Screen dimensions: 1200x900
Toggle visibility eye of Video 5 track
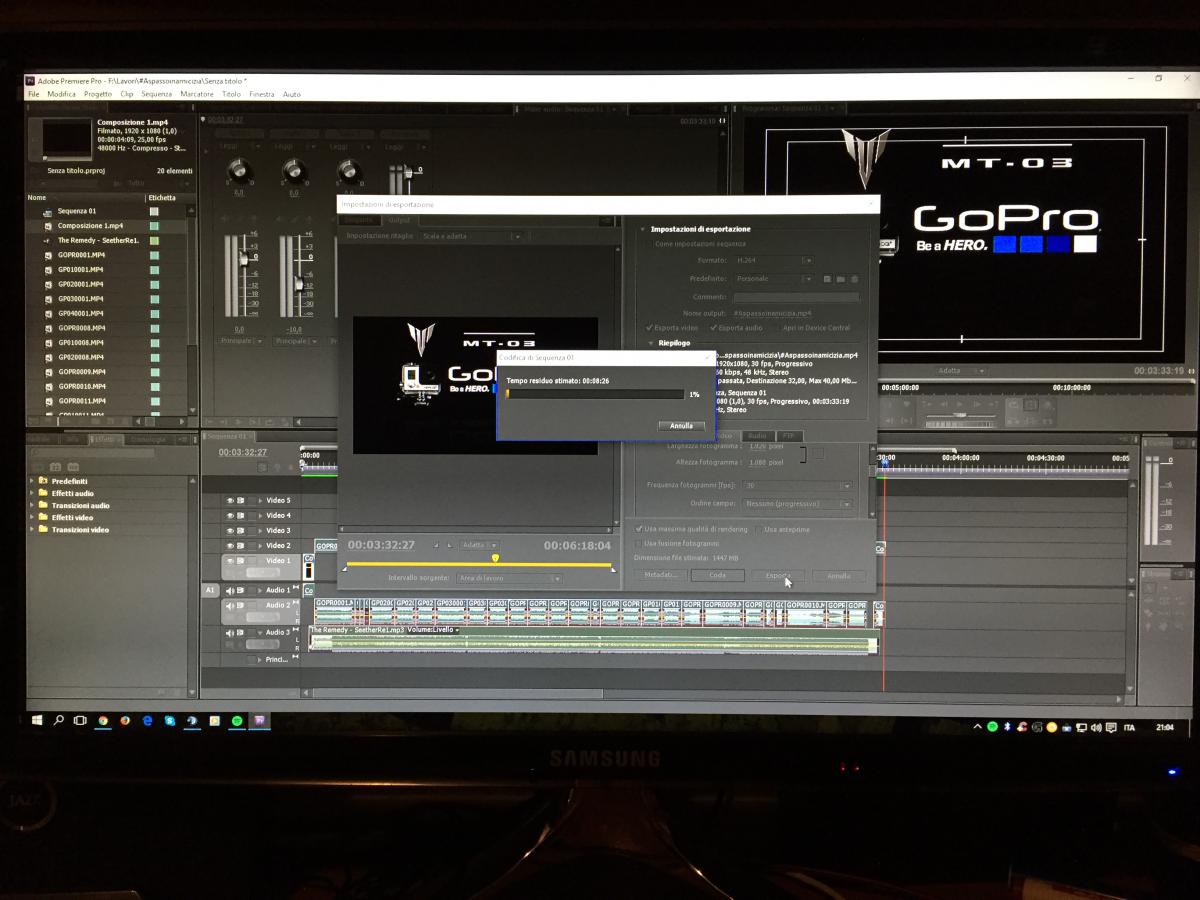[230, 500]
